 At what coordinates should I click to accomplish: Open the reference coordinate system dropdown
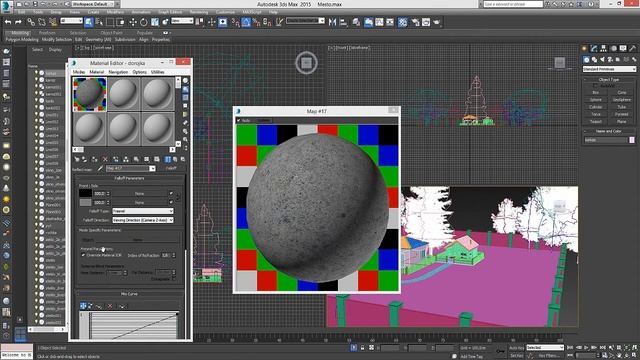(182, 20)
